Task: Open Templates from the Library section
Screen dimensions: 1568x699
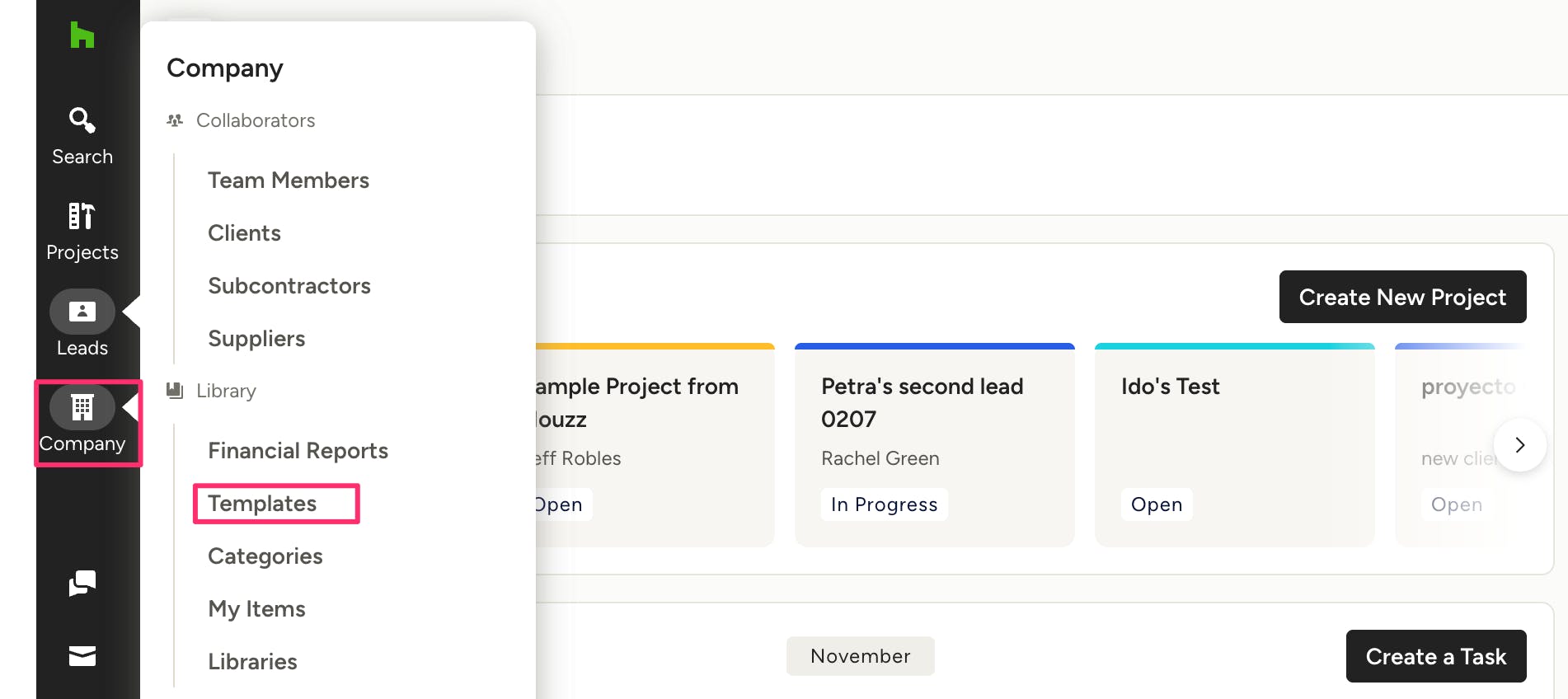Action: click(261, 503)
